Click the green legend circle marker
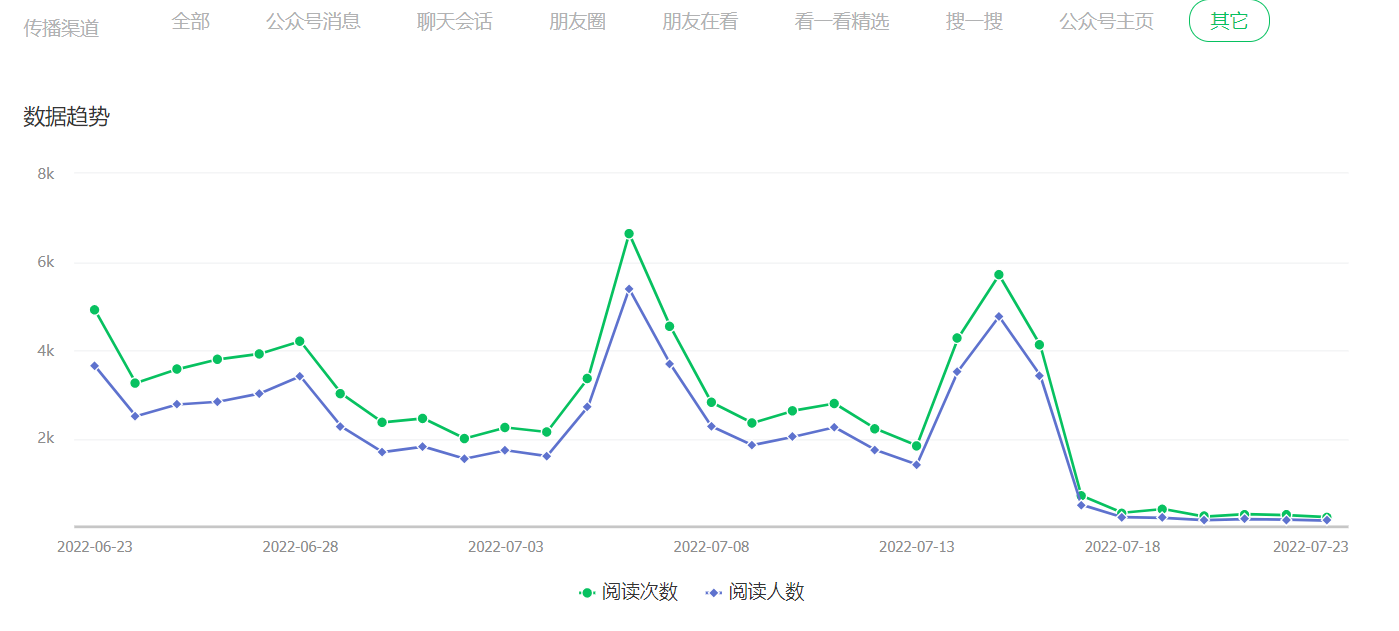This screenshot has height=631, width=1399. (587, 593)
